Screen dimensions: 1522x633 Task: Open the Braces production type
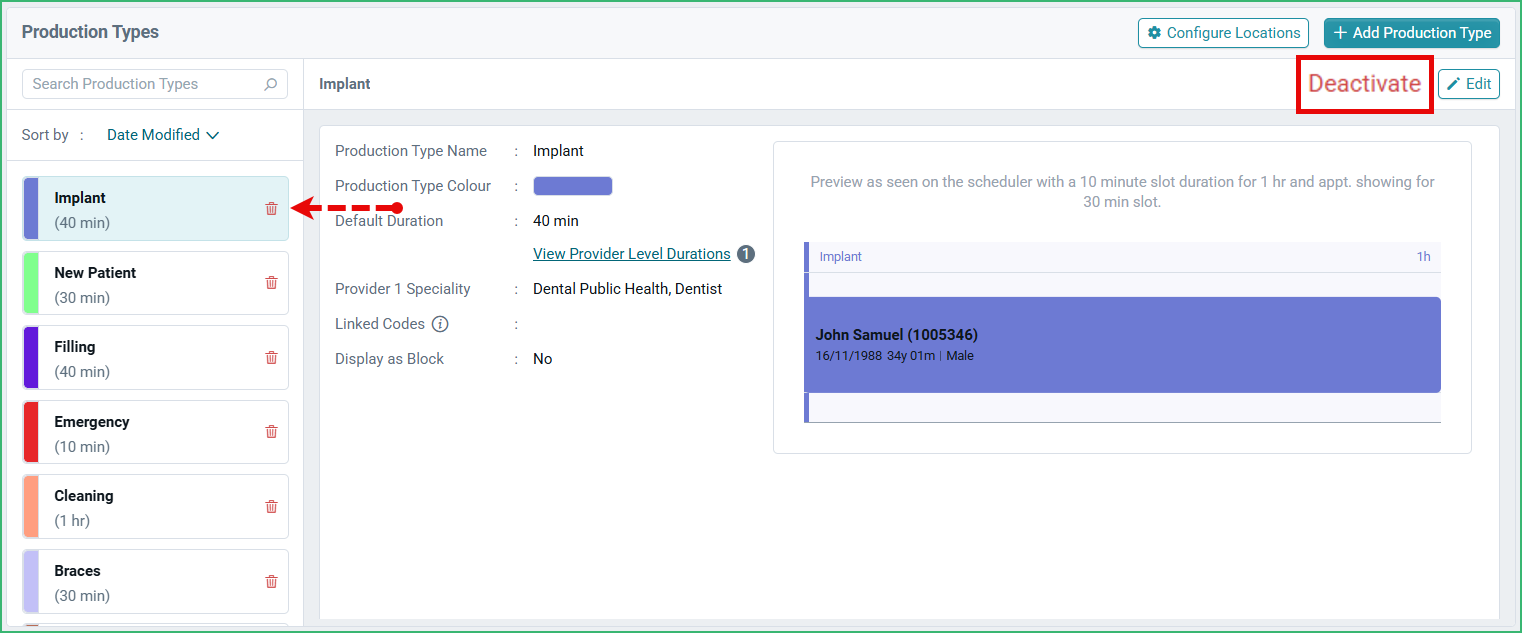tap(155, 581)
